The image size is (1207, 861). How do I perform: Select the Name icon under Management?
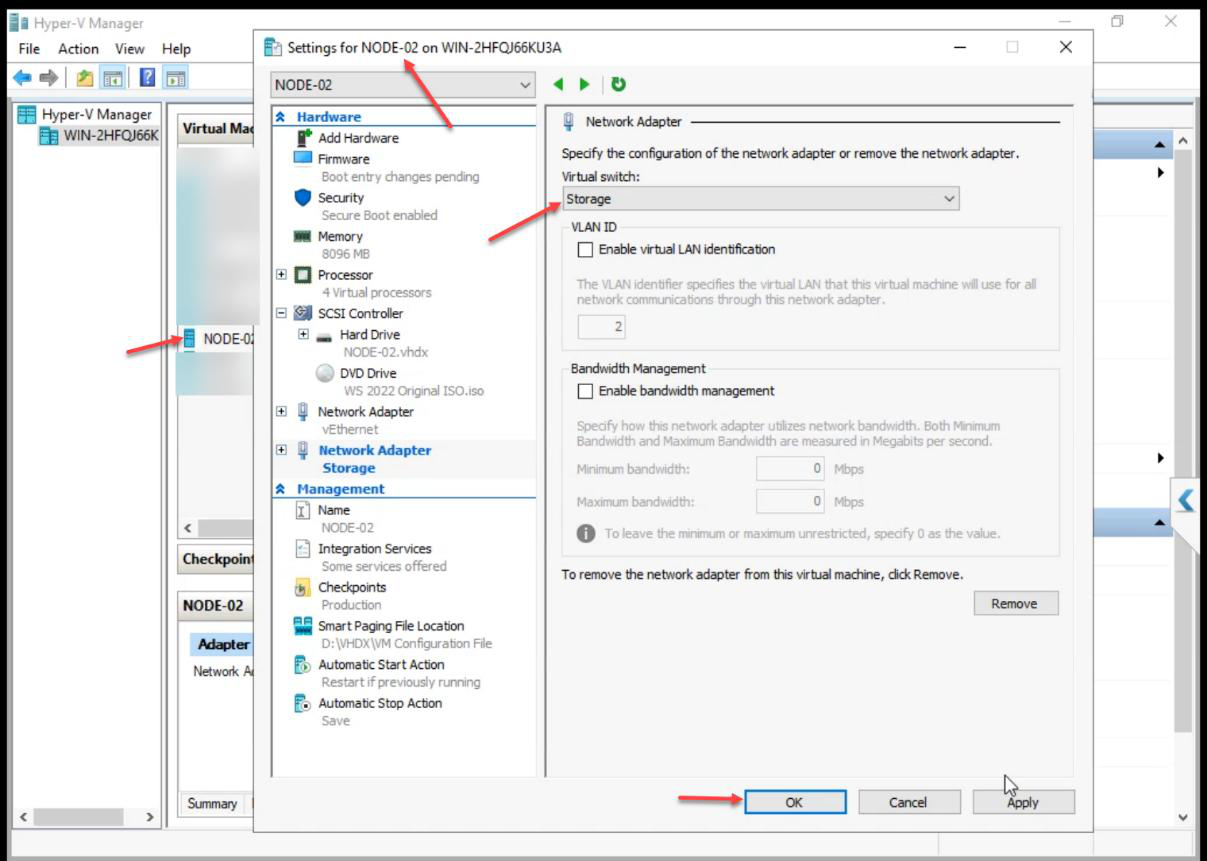click(303, 510)
